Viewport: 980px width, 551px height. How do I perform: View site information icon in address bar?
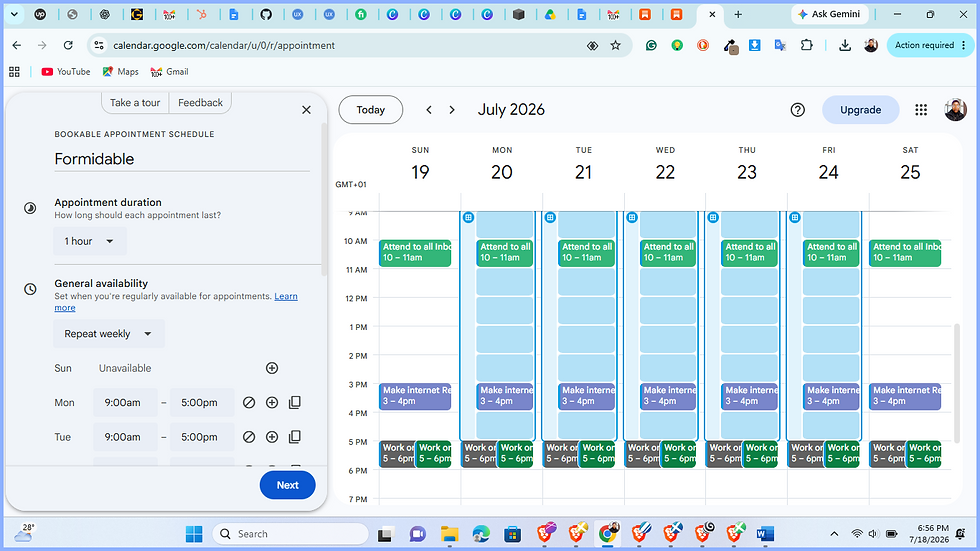coord(98,45)
